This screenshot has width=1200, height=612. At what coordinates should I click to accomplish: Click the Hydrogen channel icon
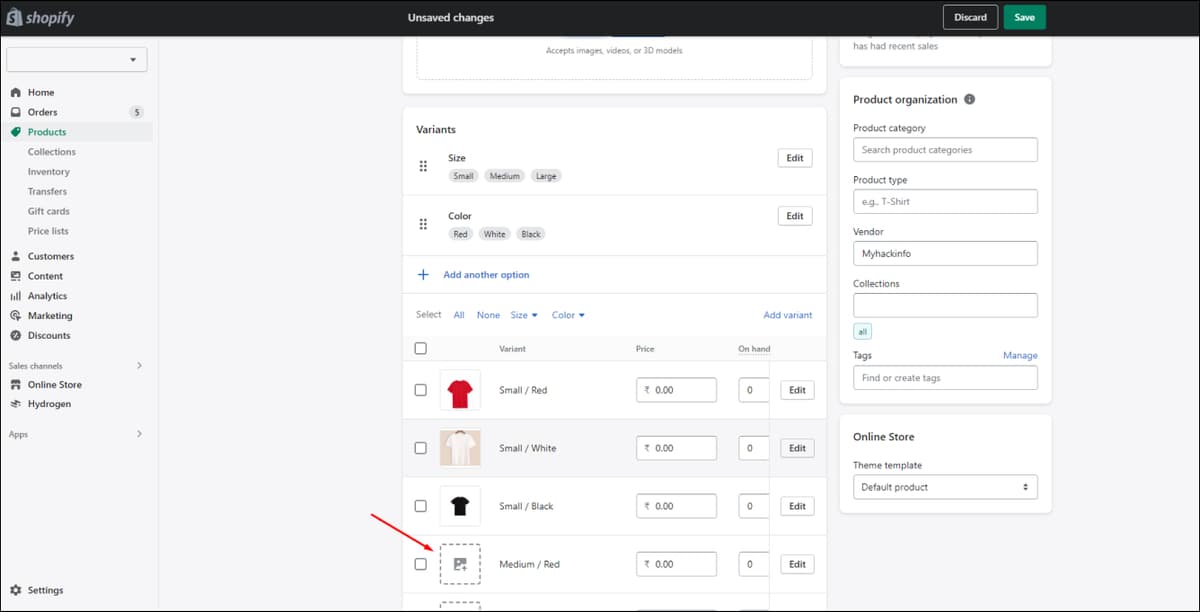pyautogui.click(x=15, y=404)
